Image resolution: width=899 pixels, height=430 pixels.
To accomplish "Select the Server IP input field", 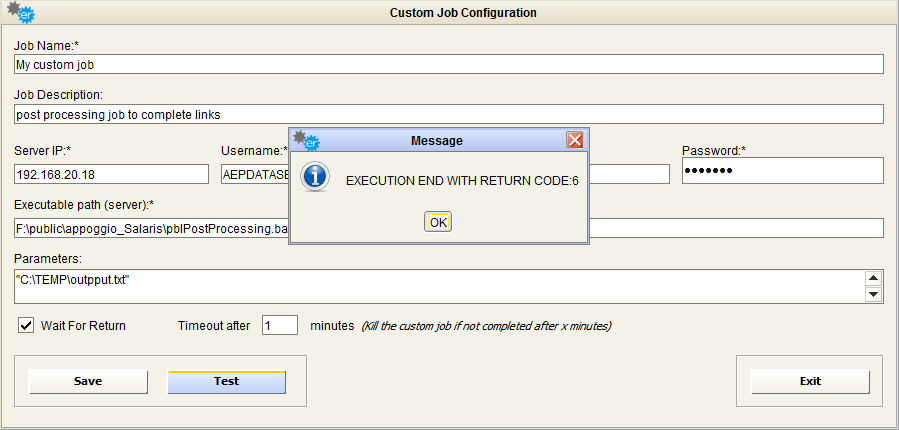I will tap(110, 174).
